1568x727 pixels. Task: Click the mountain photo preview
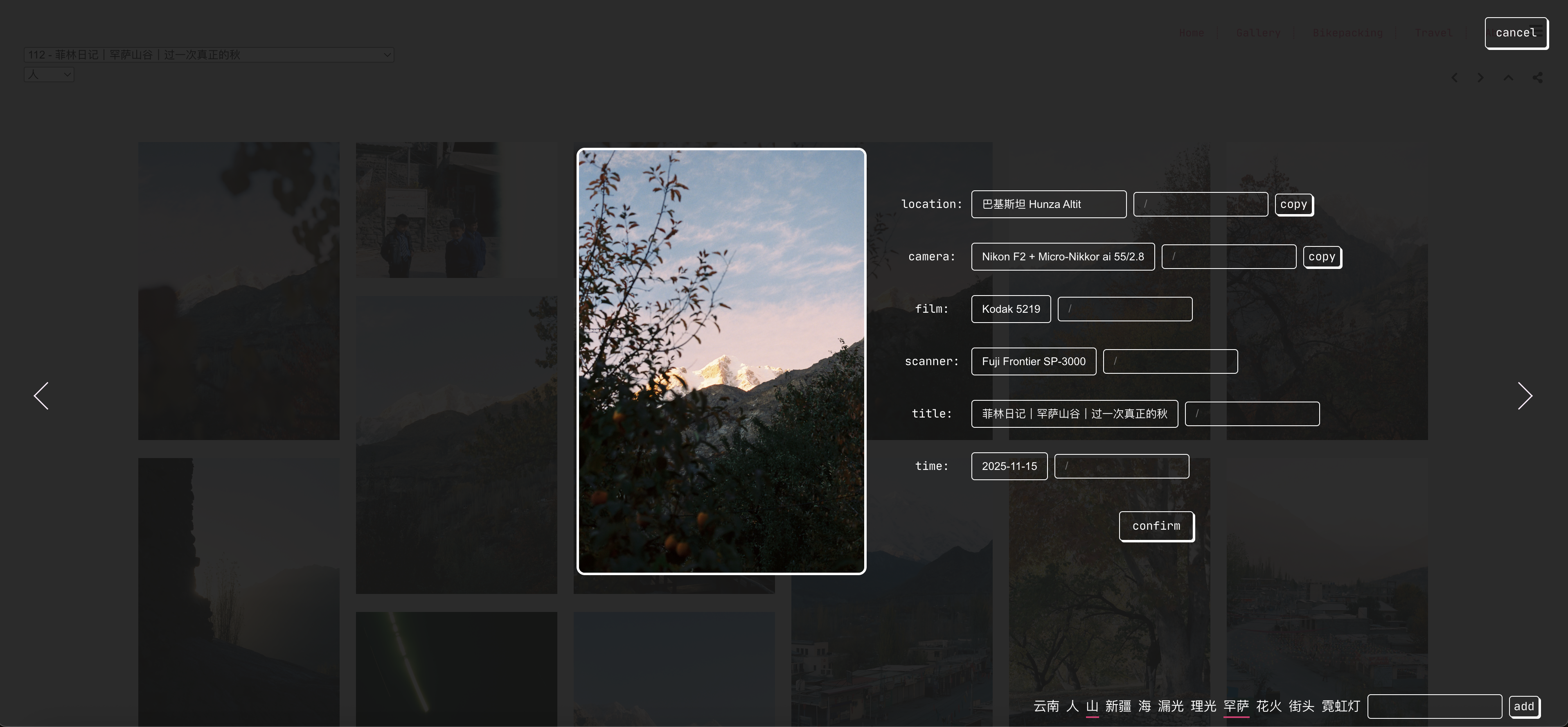tap(721, 361)
